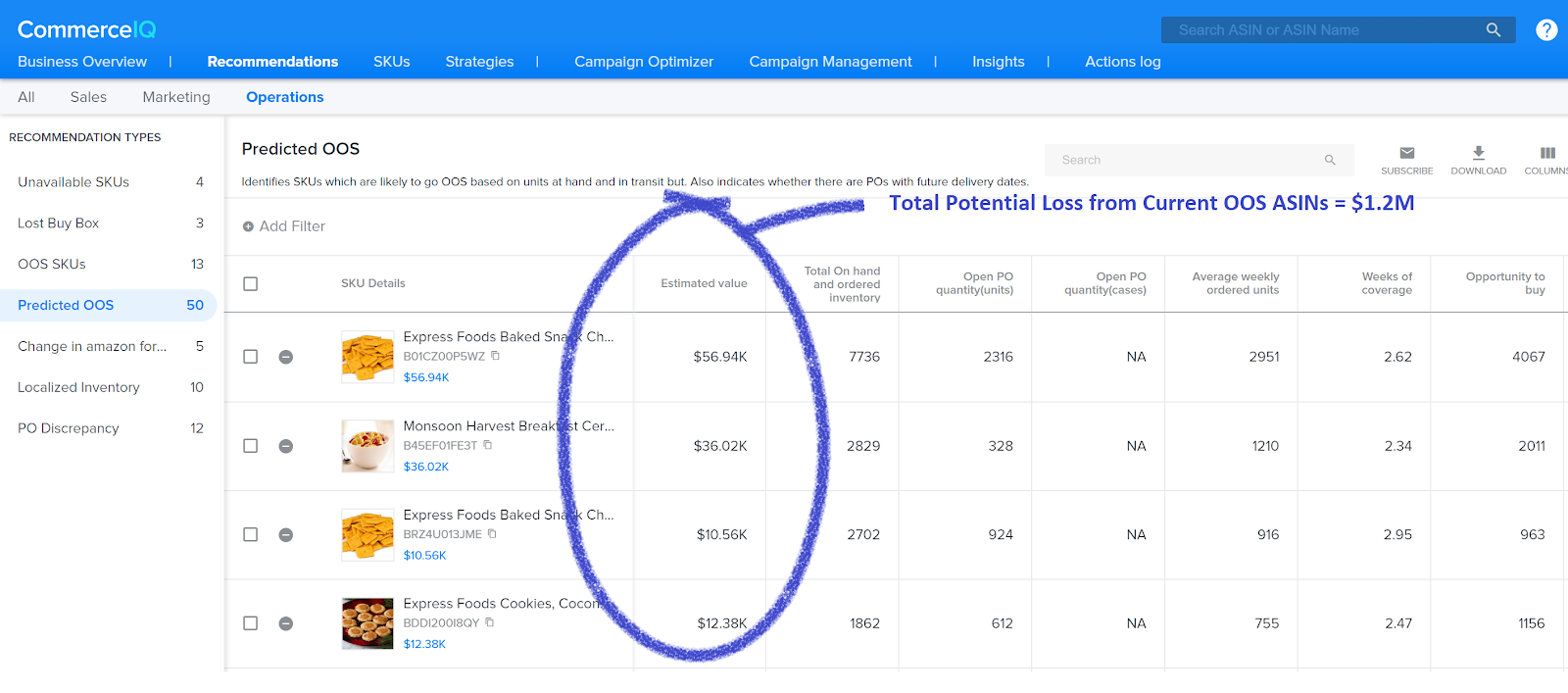Click Total On hand and ordered inventory header
This screenshot has height=693, width=1568.
[x=842, y=284]
